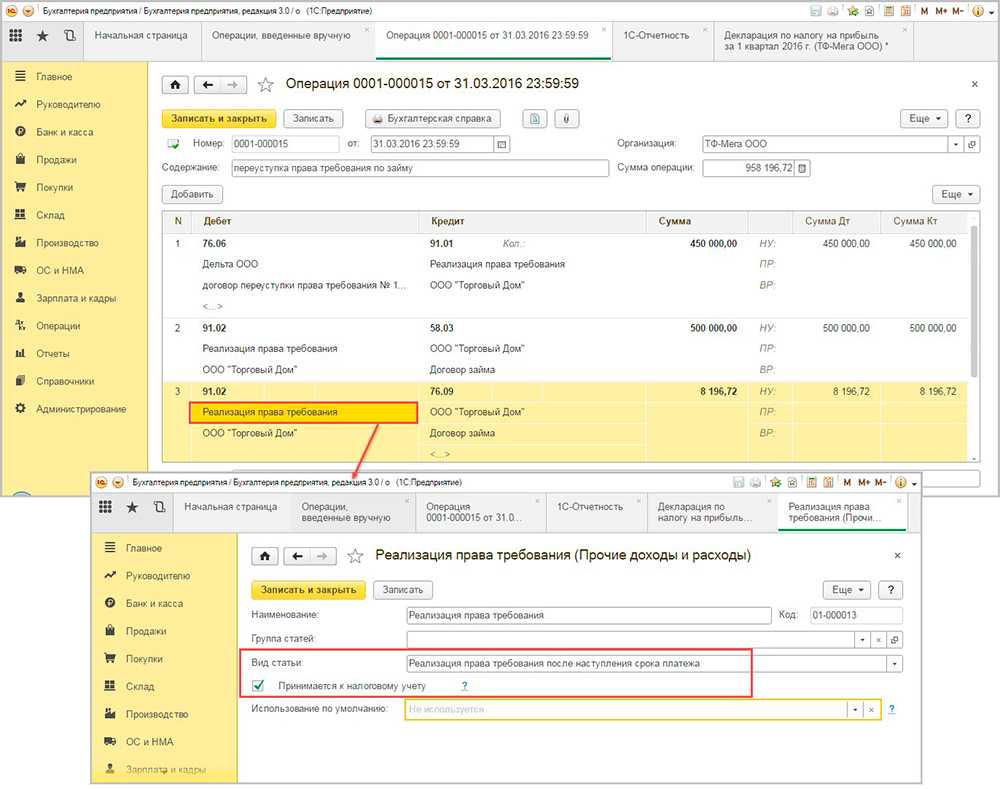The width and height of the screenshot is (1000, 789).
Task: Click Записать button in Операция form
Action: click(x=313, y=119)
